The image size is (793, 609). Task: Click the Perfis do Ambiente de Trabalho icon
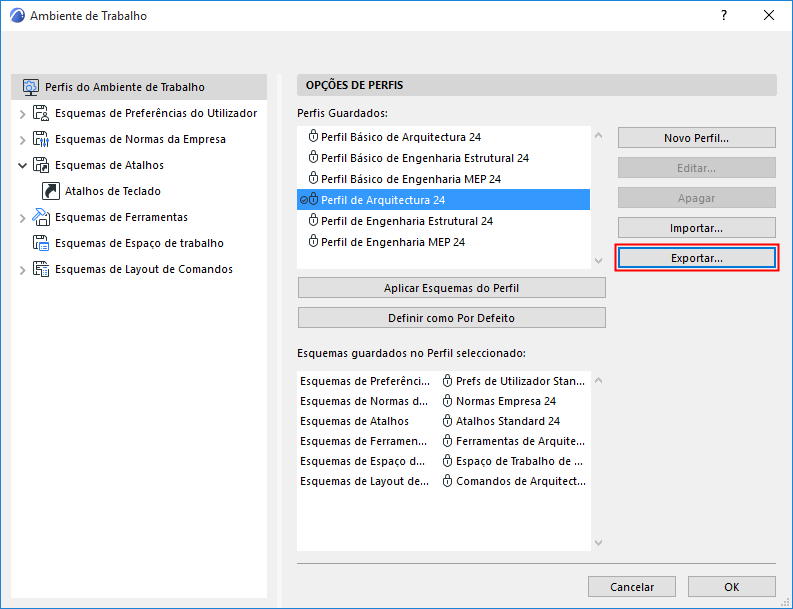click(x=30, y=87)
